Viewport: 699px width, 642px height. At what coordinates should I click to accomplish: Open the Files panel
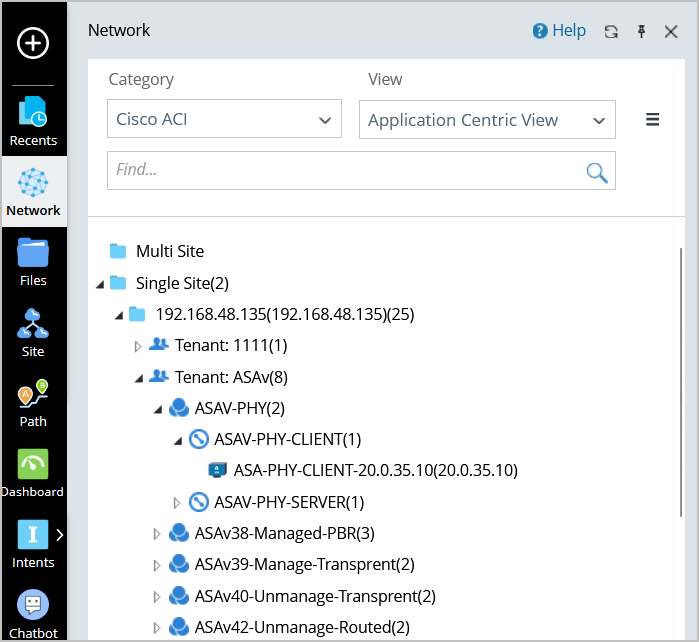33,262
